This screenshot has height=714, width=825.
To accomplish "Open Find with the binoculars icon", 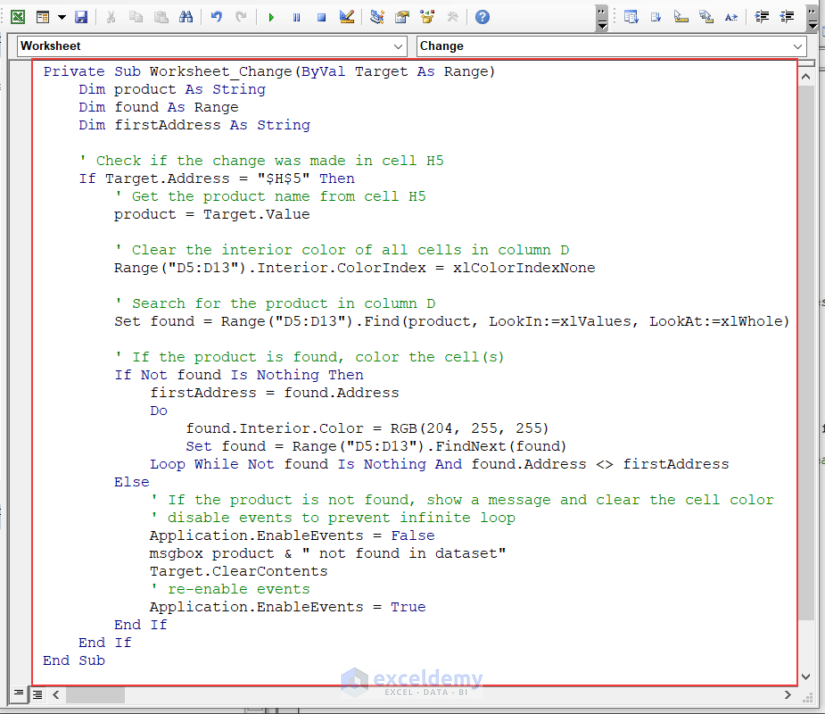I will click(x=186, y=17).
